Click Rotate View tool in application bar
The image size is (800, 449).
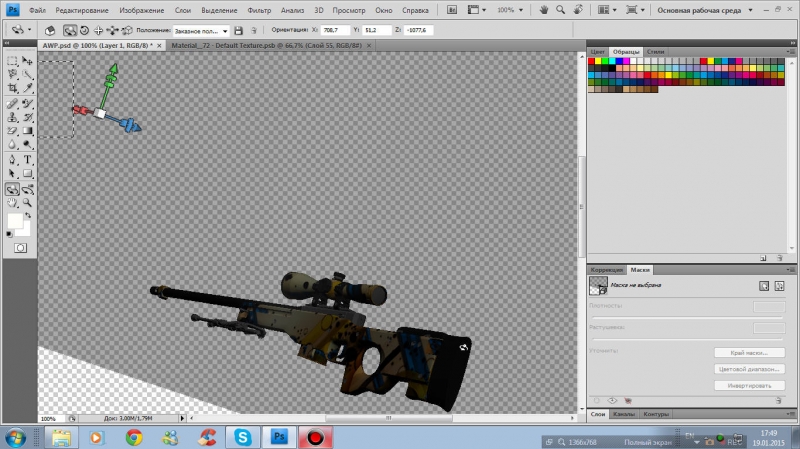578,10
